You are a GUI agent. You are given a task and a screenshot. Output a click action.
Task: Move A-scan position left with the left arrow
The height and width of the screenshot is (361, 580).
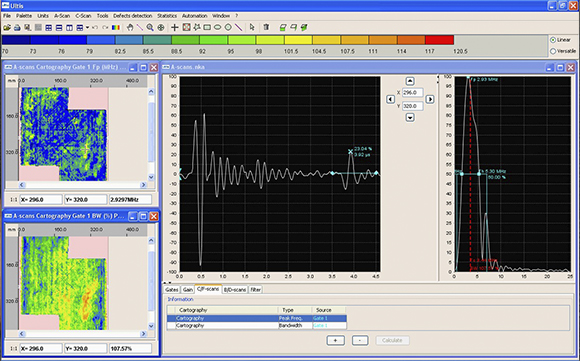(390, 99)
